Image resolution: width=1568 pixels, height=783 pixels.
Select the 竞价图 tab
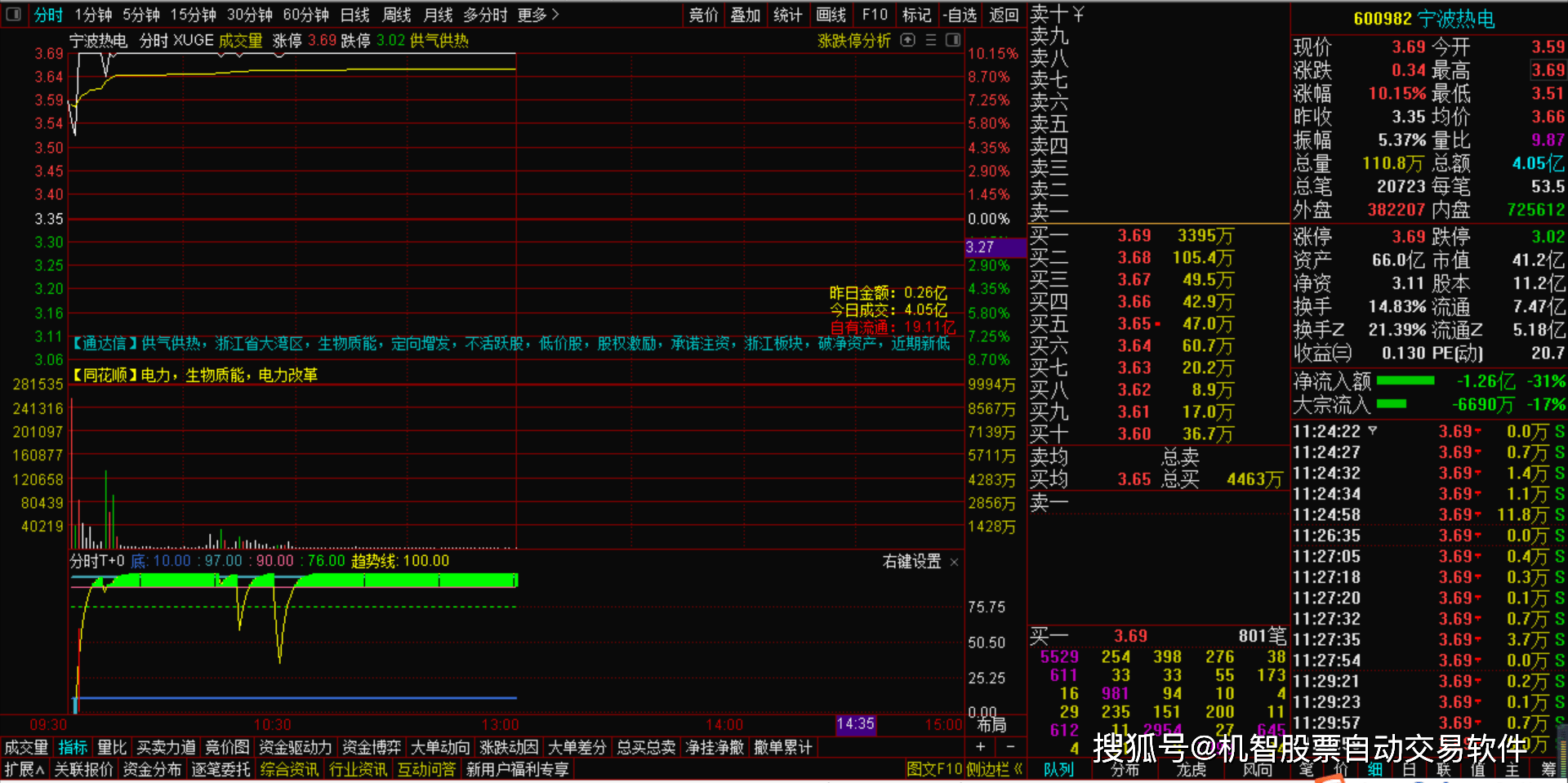[227, 747]
